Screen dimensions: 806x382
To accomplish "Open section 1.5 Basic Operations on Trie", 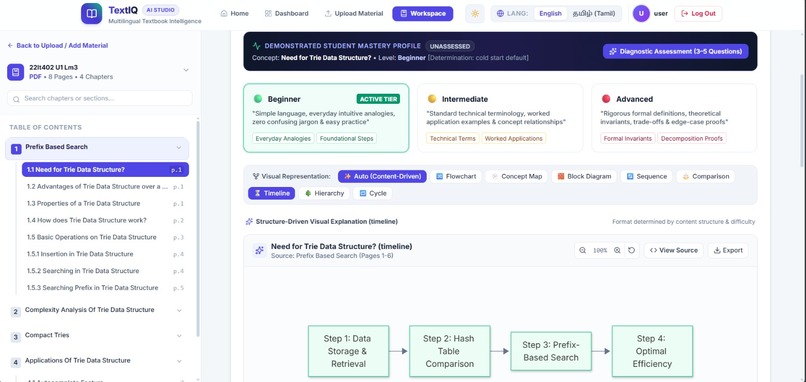I will click(x=105, y=238).
